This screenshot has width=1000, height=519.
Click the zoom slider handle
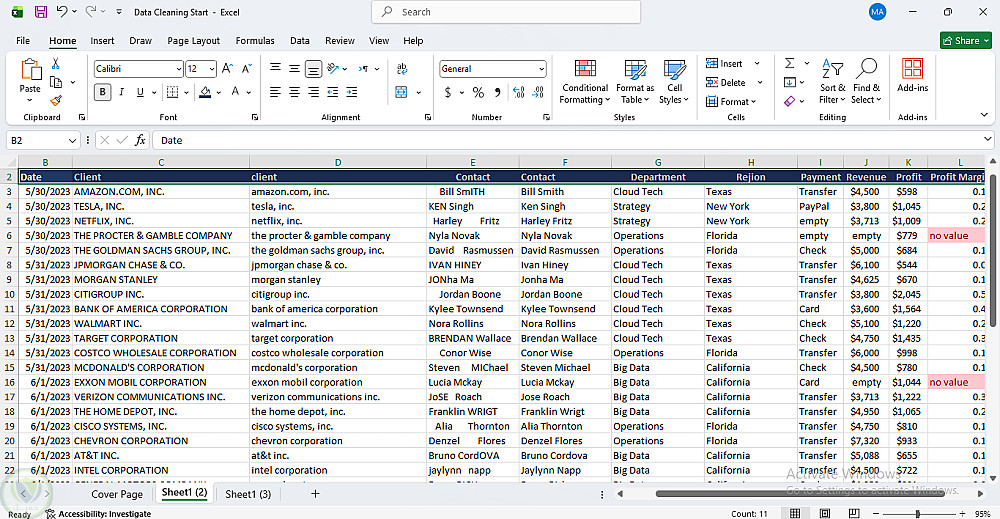918,513
